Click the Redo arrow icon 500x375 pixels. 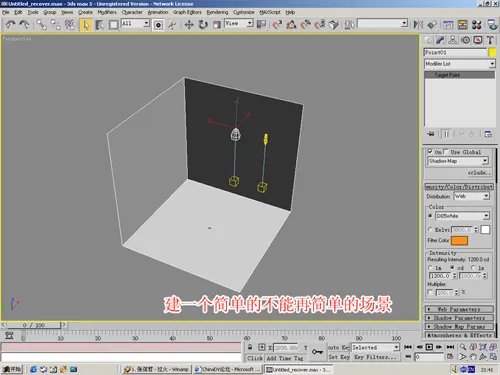[24, 24]
